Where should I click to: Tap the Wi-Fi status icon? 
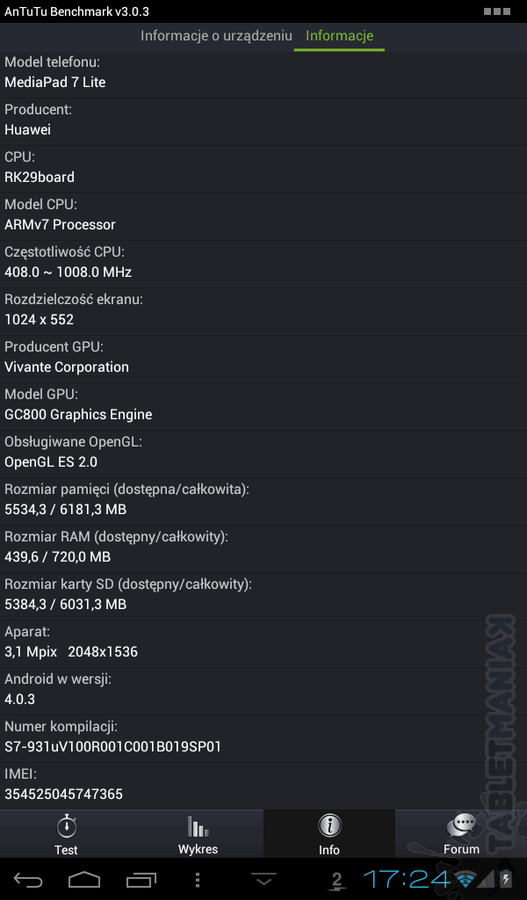(466, 879)
